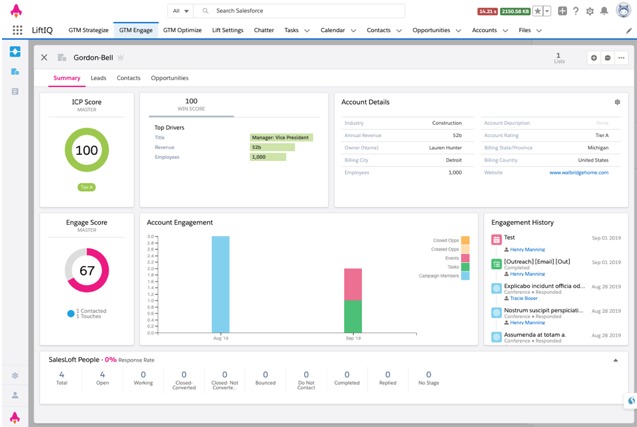Expand the Tasks nav dropdown chevron
The height and width of the screenshot is (427, 637).
pos(307,30)
